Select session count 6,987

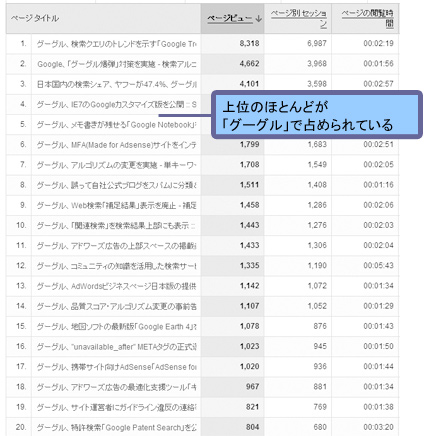(x=317, y=43)
